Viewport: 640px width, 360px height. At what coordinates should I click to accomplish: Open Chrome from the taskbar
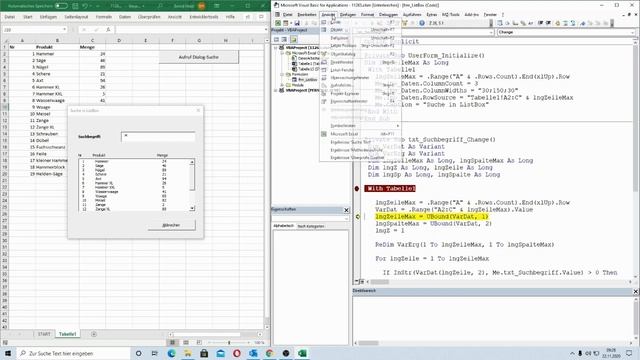269,353
